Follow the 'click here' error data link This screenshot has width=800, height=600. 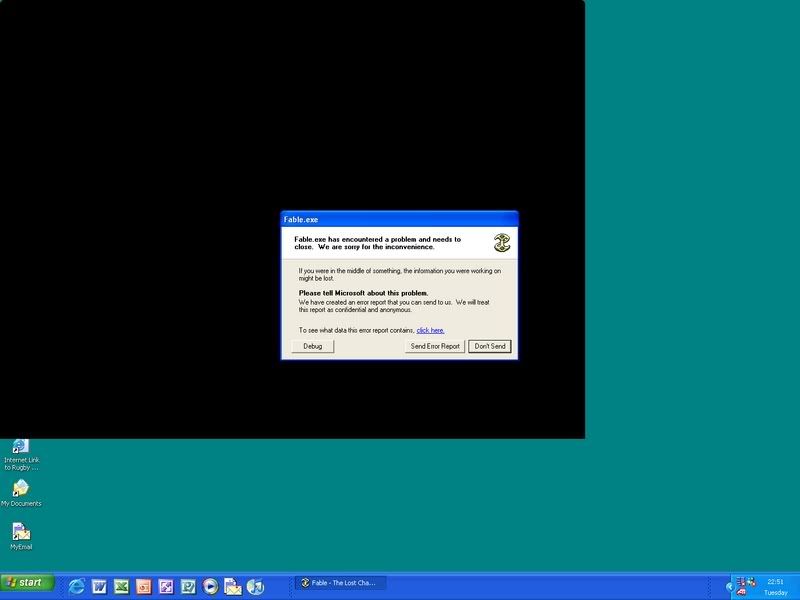[430, 330]
